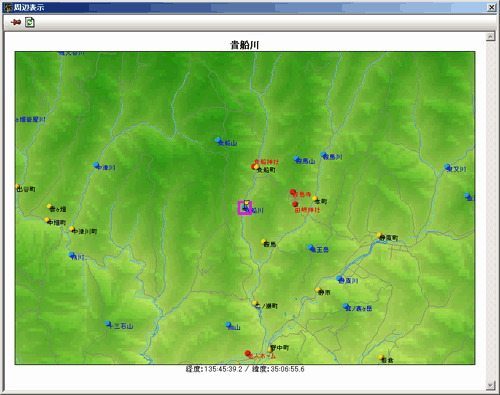Viewport: 500px width, 395px height.
Task: Click the yellow 二ノ瀬町 marker dot
Action: click(255, 303)
